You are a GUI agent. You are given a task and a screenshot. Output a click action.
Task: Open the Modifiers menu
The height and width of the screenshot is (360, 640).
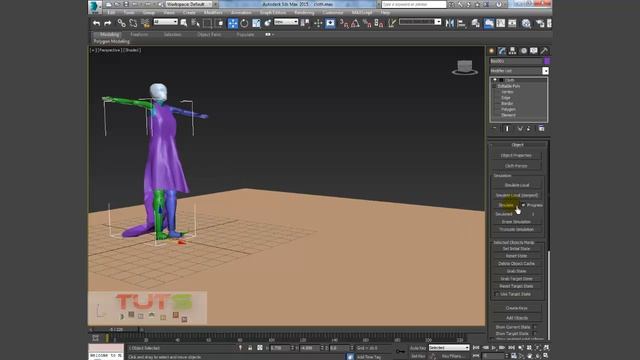213,13
